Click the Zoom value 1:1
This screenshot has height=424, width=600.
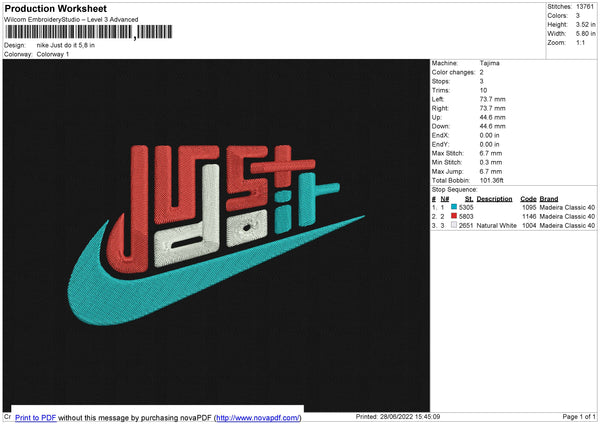tap(580, 43)
